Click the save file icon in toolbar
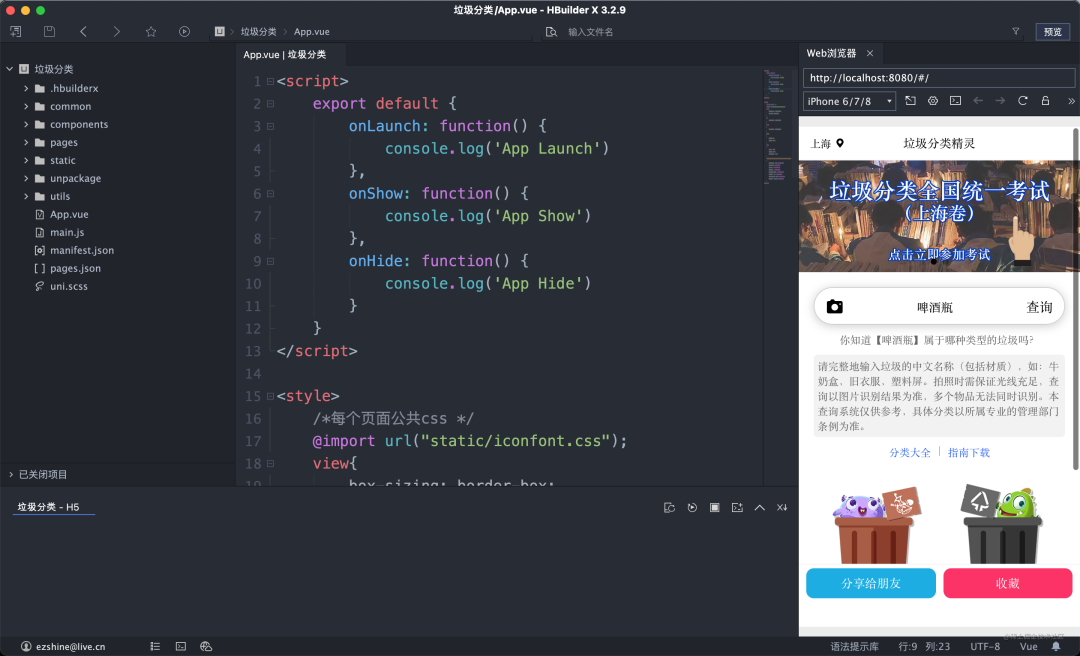The image size is (1080, 656). [49, 32]
